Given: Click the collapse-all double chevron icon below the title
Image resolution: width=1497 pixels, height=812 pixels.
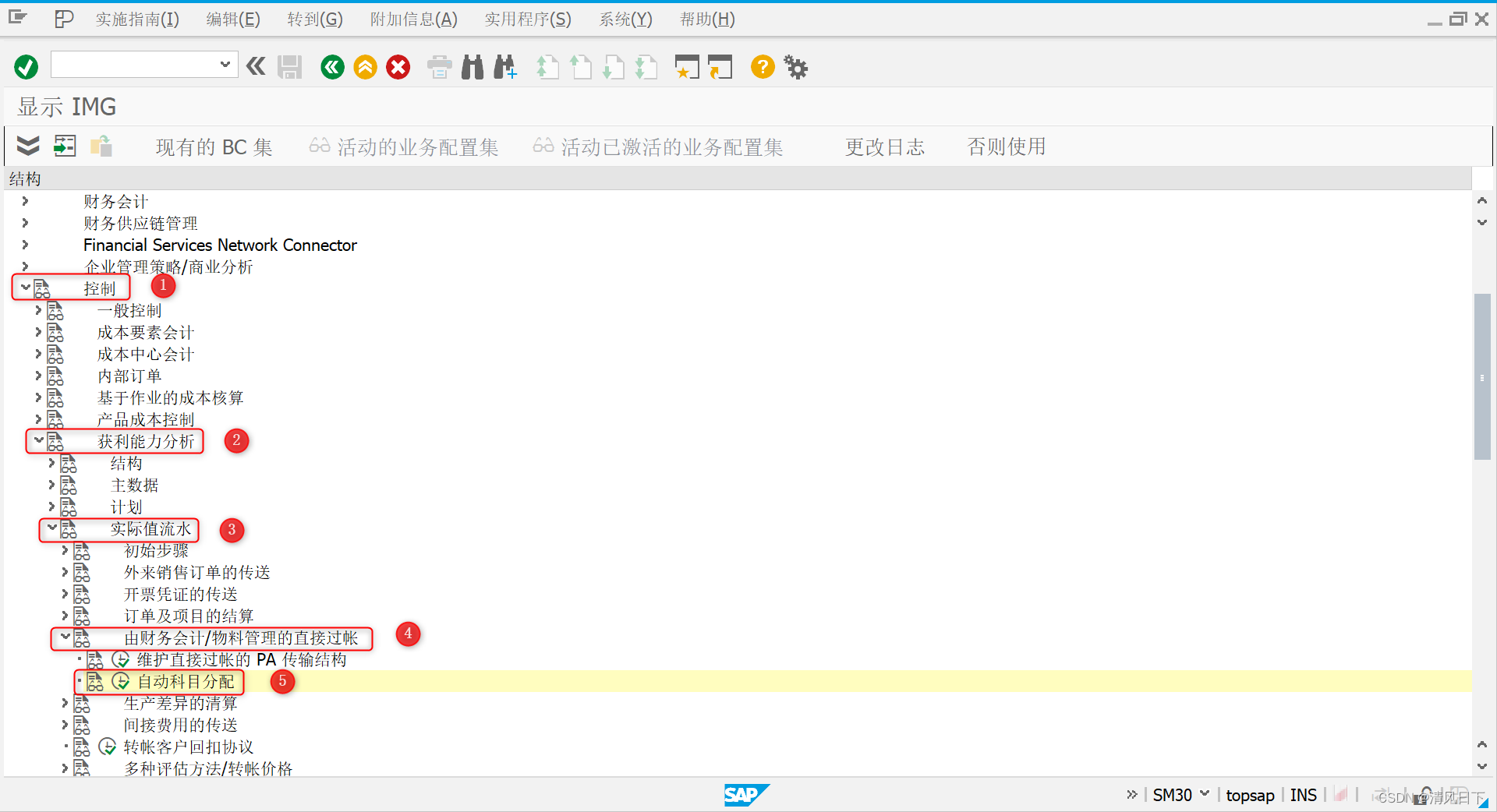Looking at the screenshot, I should 27,147.
